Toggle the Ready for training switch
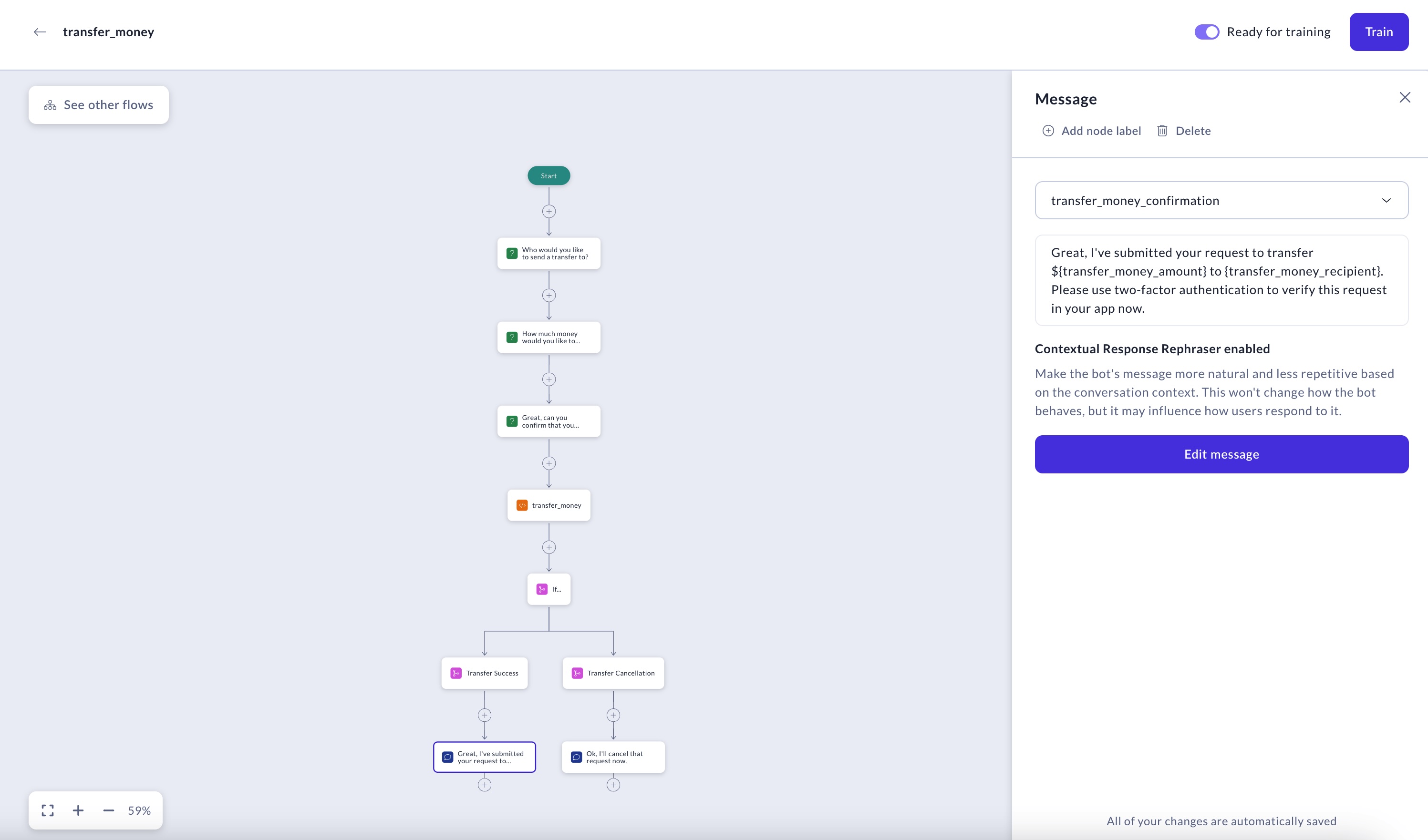The image size is (1428, 840). pyautogui.click(x=1206, y=32)
